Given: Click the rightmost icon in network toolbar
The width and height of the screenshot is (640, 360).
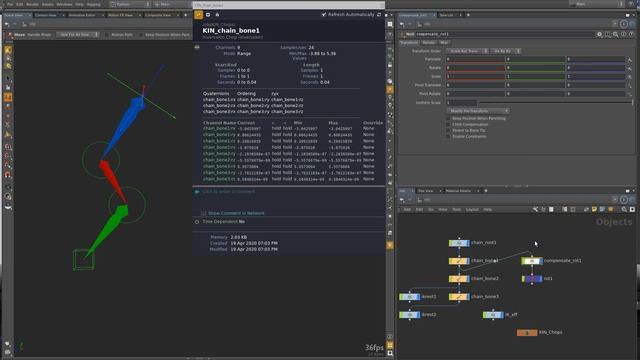Looking at the screenshot, I should coord(632,209).
